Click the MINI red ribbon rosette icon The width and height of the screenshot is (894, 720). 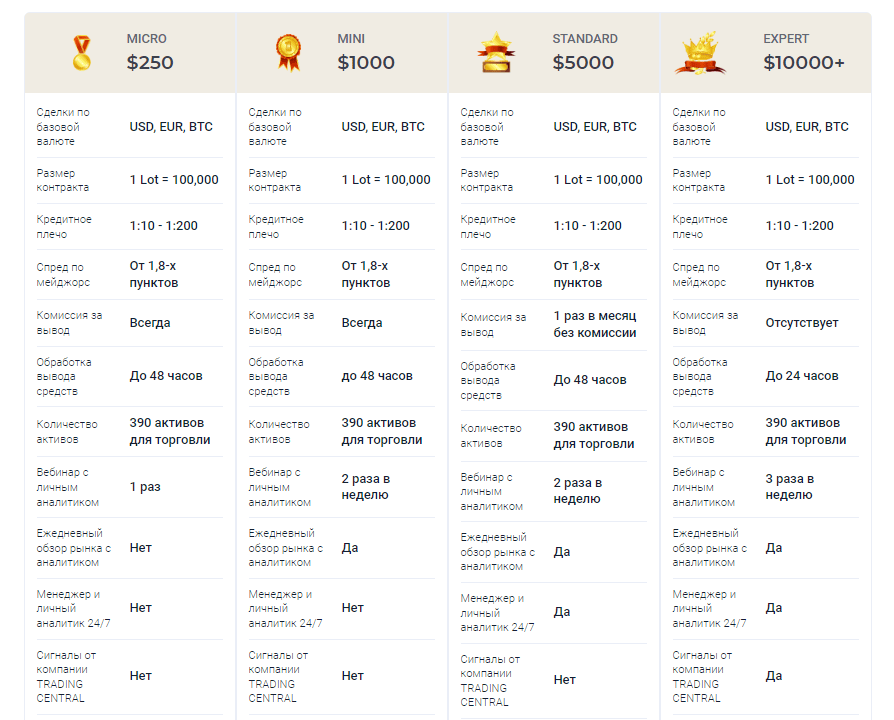click(288, 53)
